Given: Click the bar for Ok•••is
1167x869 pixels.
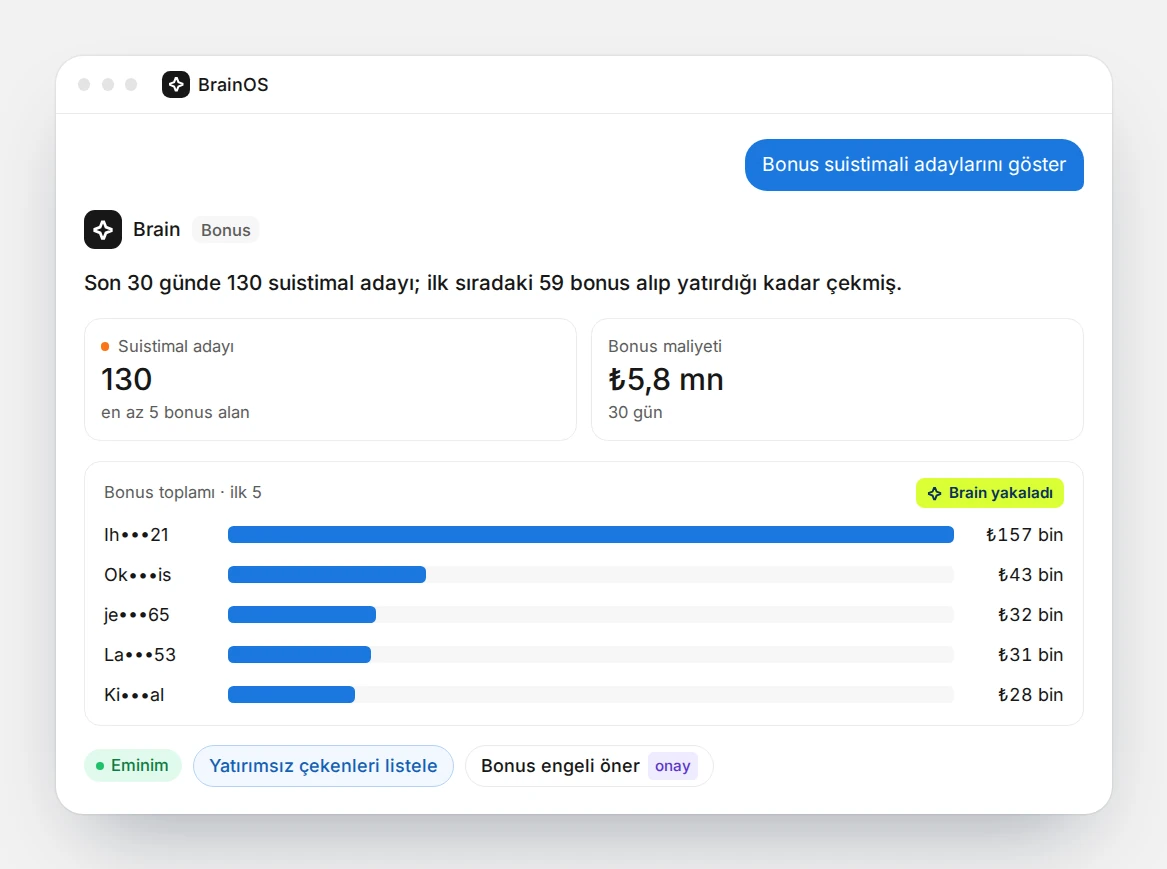Looking at the screenshot, I should point(327,575).
